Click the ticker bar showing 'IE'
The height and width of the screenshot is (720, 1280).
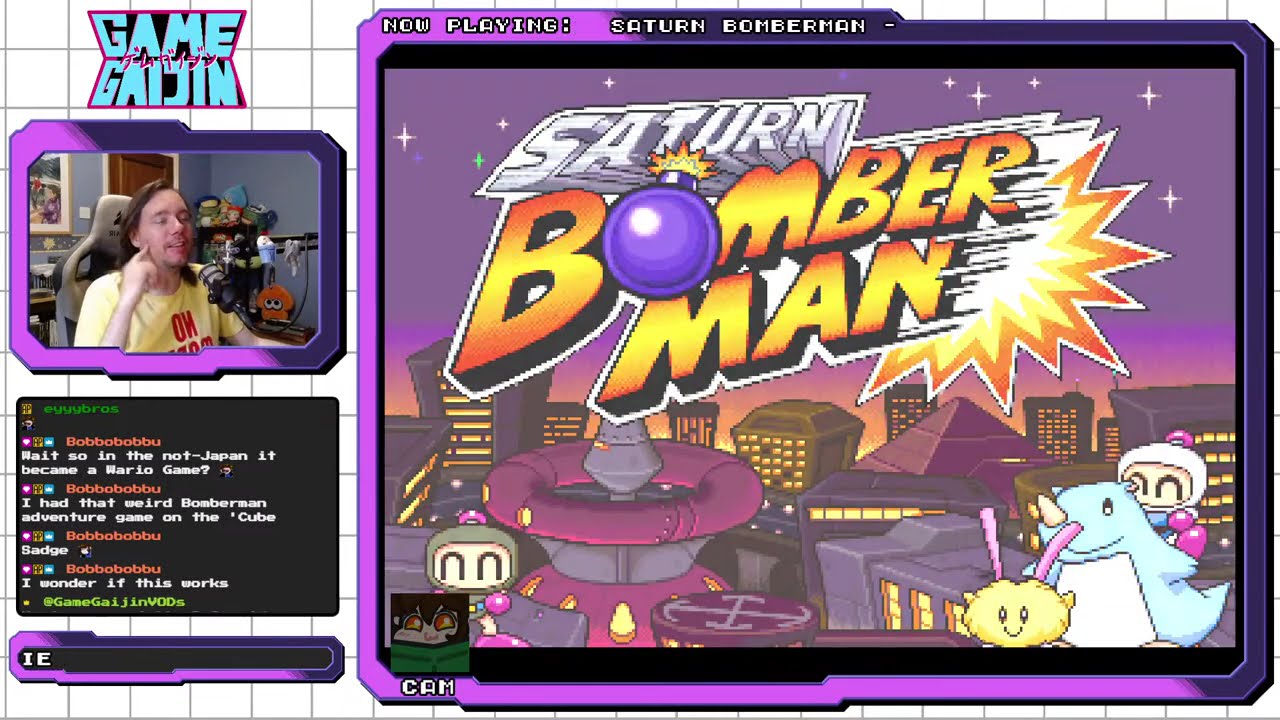pos(176,658)
